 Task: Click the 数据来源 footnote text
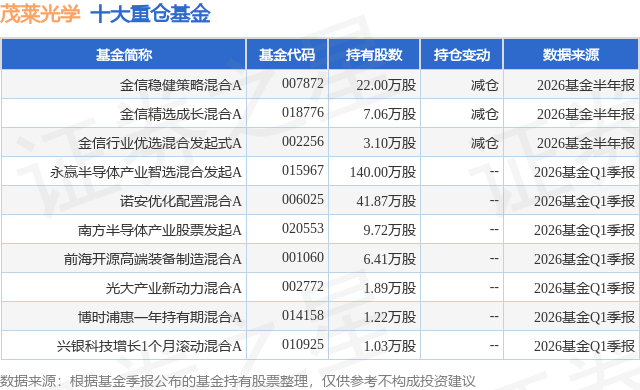[x=238, y=381]
